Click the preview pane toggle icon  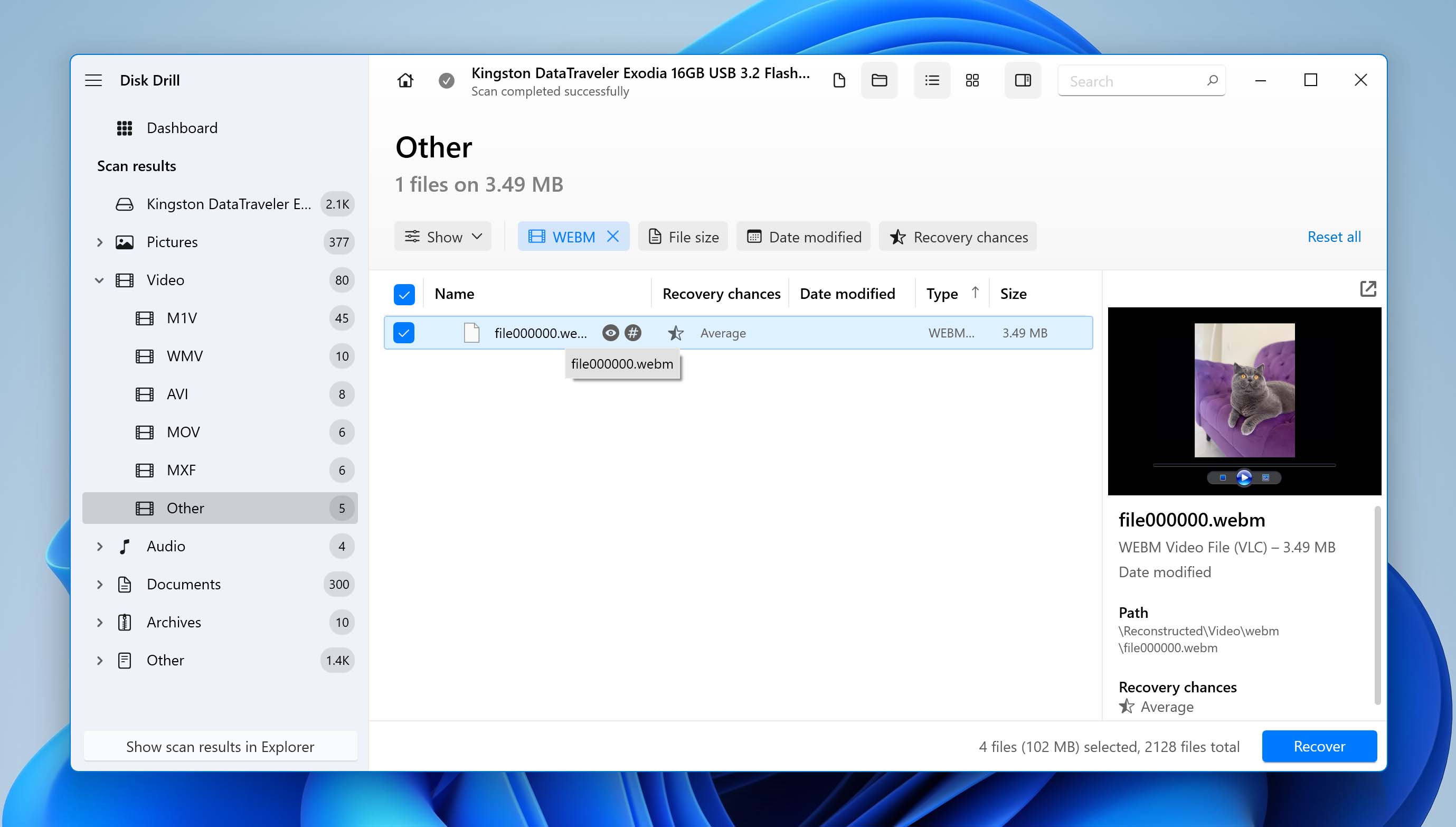(1022, 80)
